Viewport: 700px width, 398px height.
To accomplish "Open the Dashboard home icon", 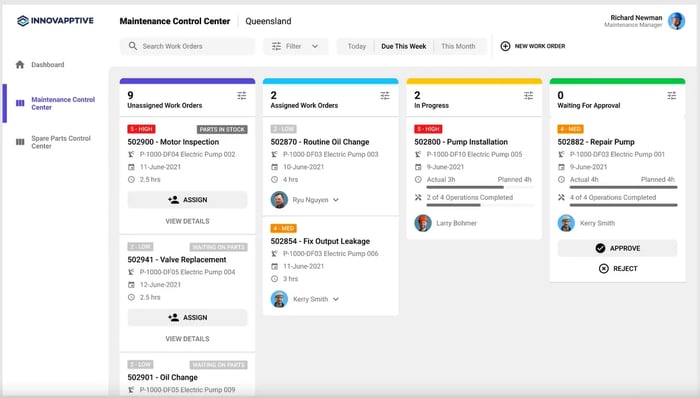I will click(x=20, y=64).
